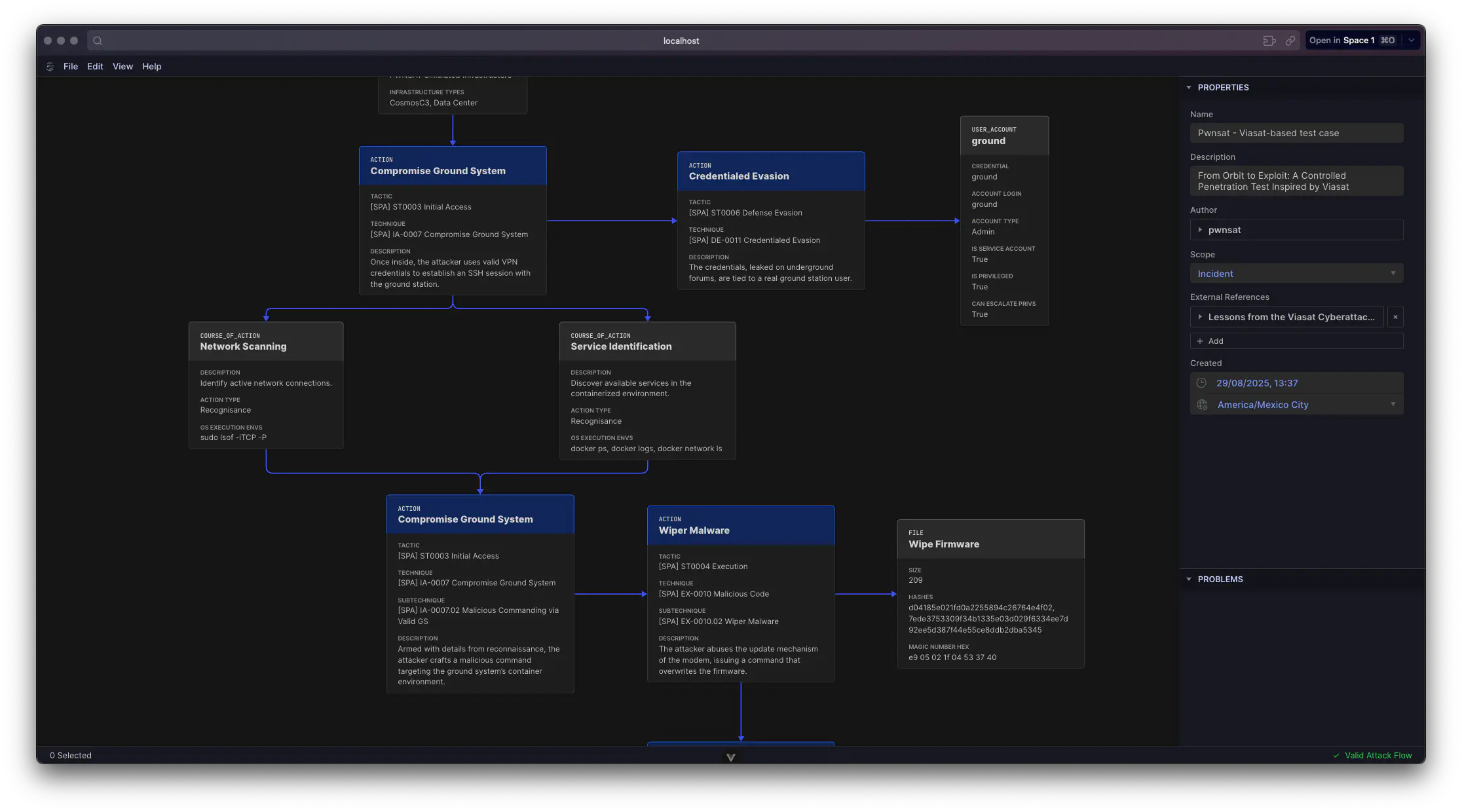Screen dimensions: 1462x812
Task: Click the hashes value in Wipe Firmware
Action: click(988, 619)
